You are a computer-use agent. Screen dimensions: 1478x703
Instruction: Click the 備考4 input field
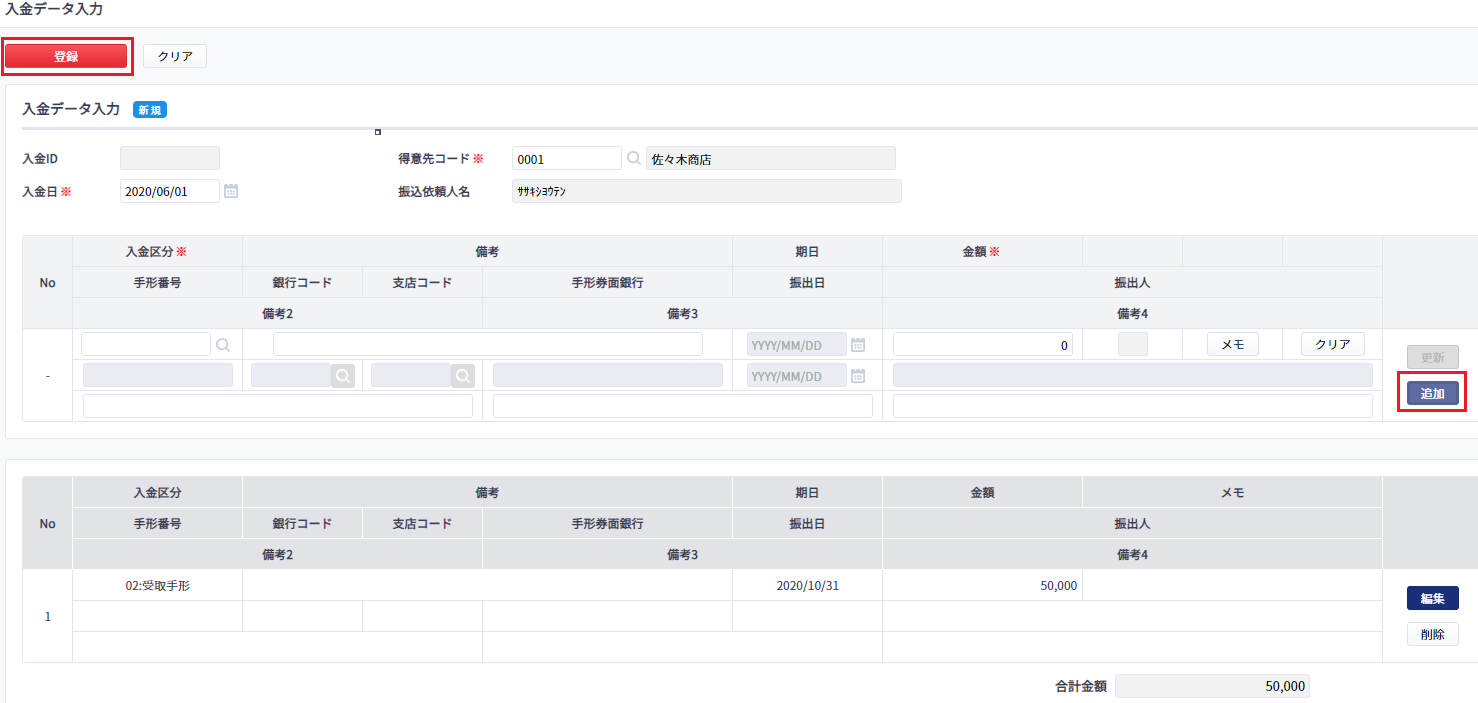point(1133,406)
